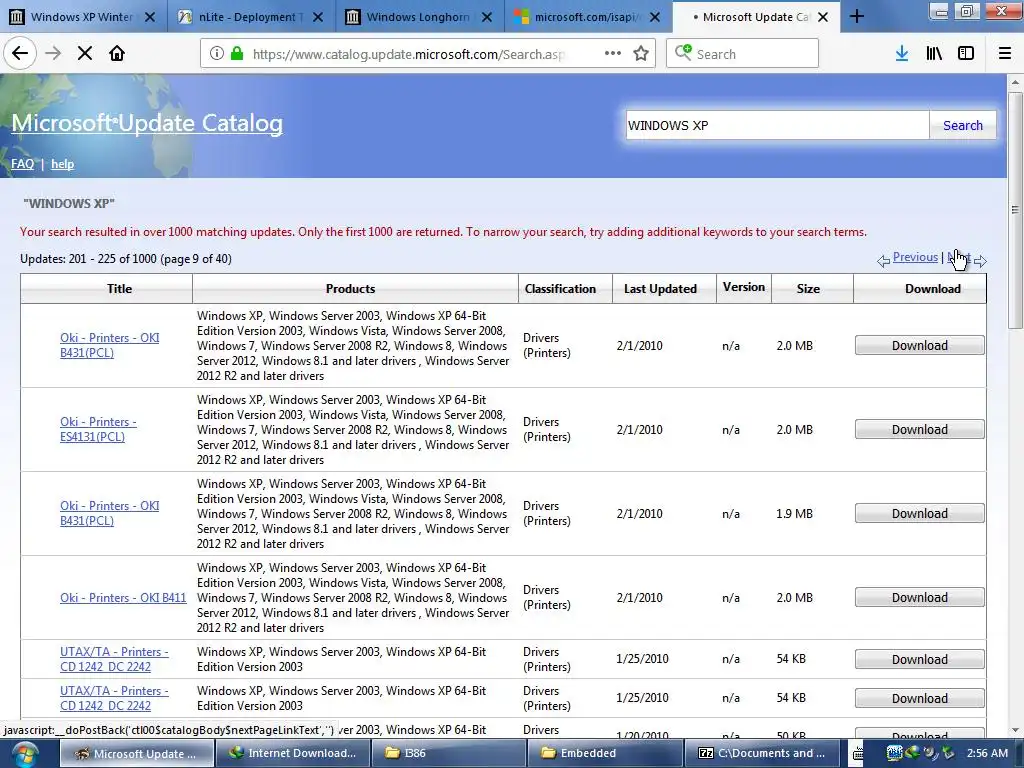Click the scrollbar down arrow
1024x768 pixels.
pyautogui.click(x=1015, y=730)
